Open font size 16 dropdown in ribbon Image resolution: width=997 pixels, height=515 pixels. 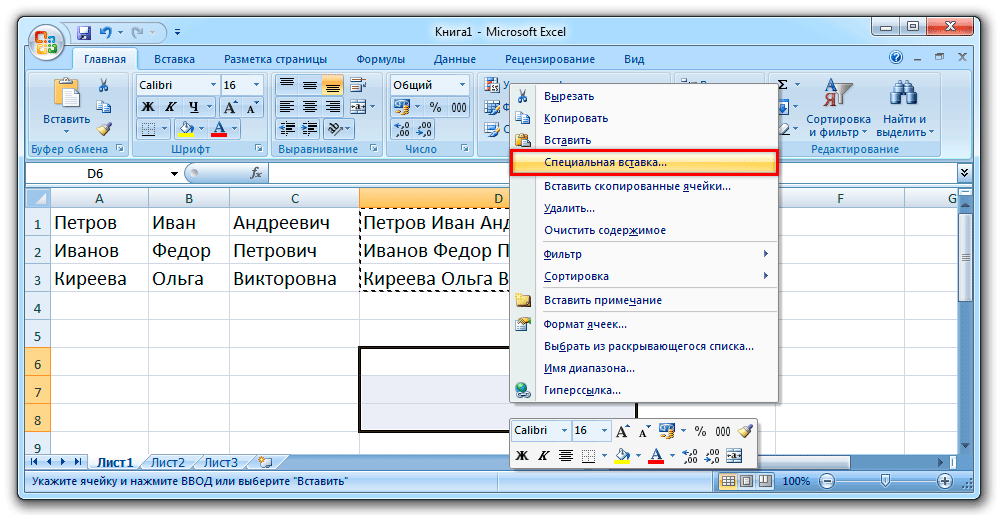tap(256, 85)
